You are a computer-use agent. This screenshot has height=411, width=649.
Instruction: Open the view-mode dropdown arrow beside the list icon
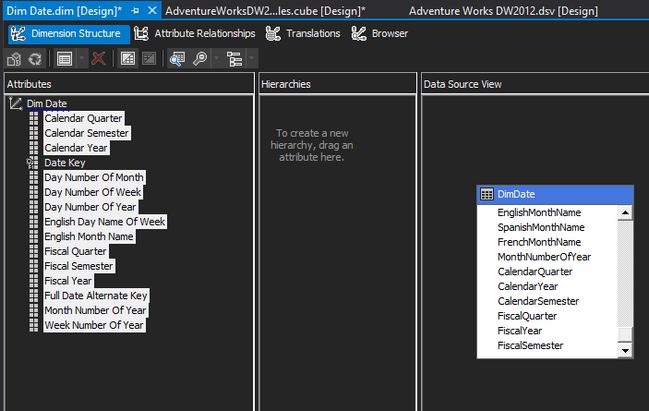[82, 59]
